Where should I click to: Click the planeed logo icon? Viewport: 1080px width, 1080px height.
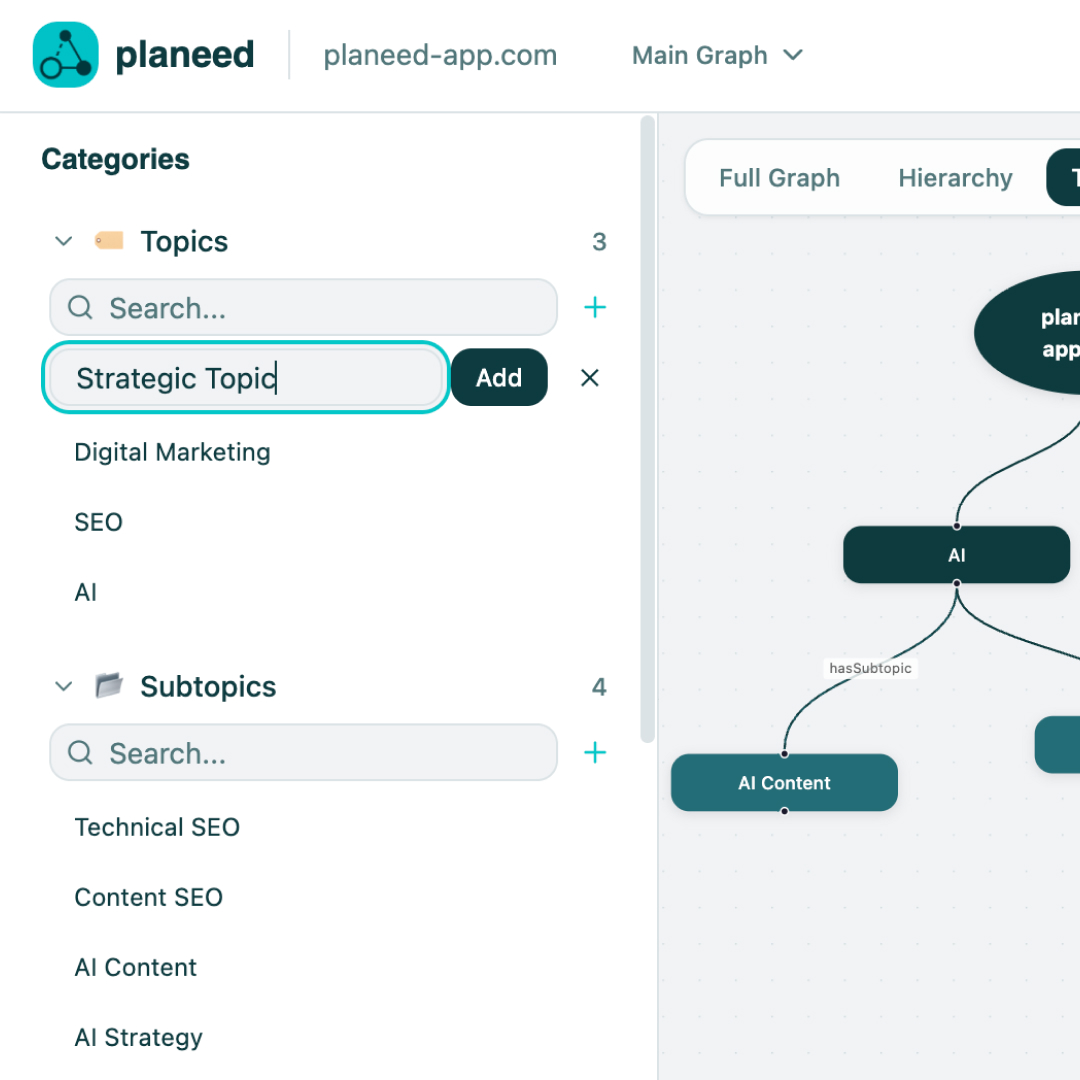[66, 55]
